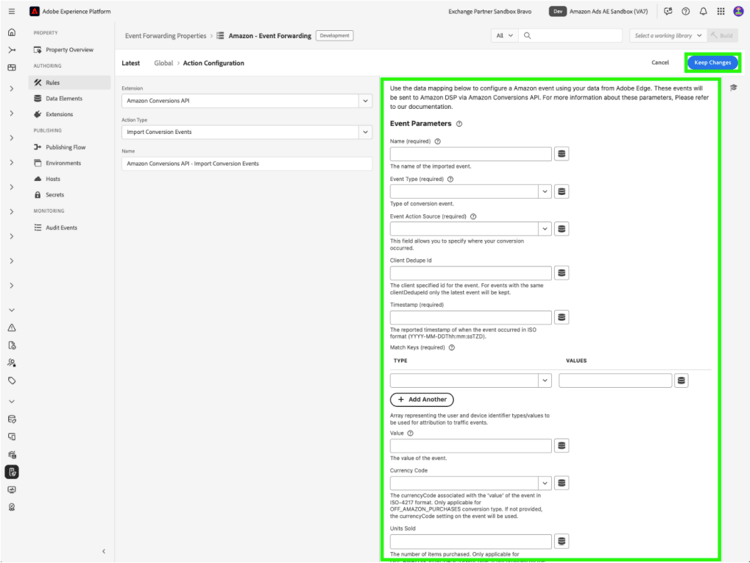Click the search magnifier icon
Screen dimensions: 750x563
[x=527, y=35]
